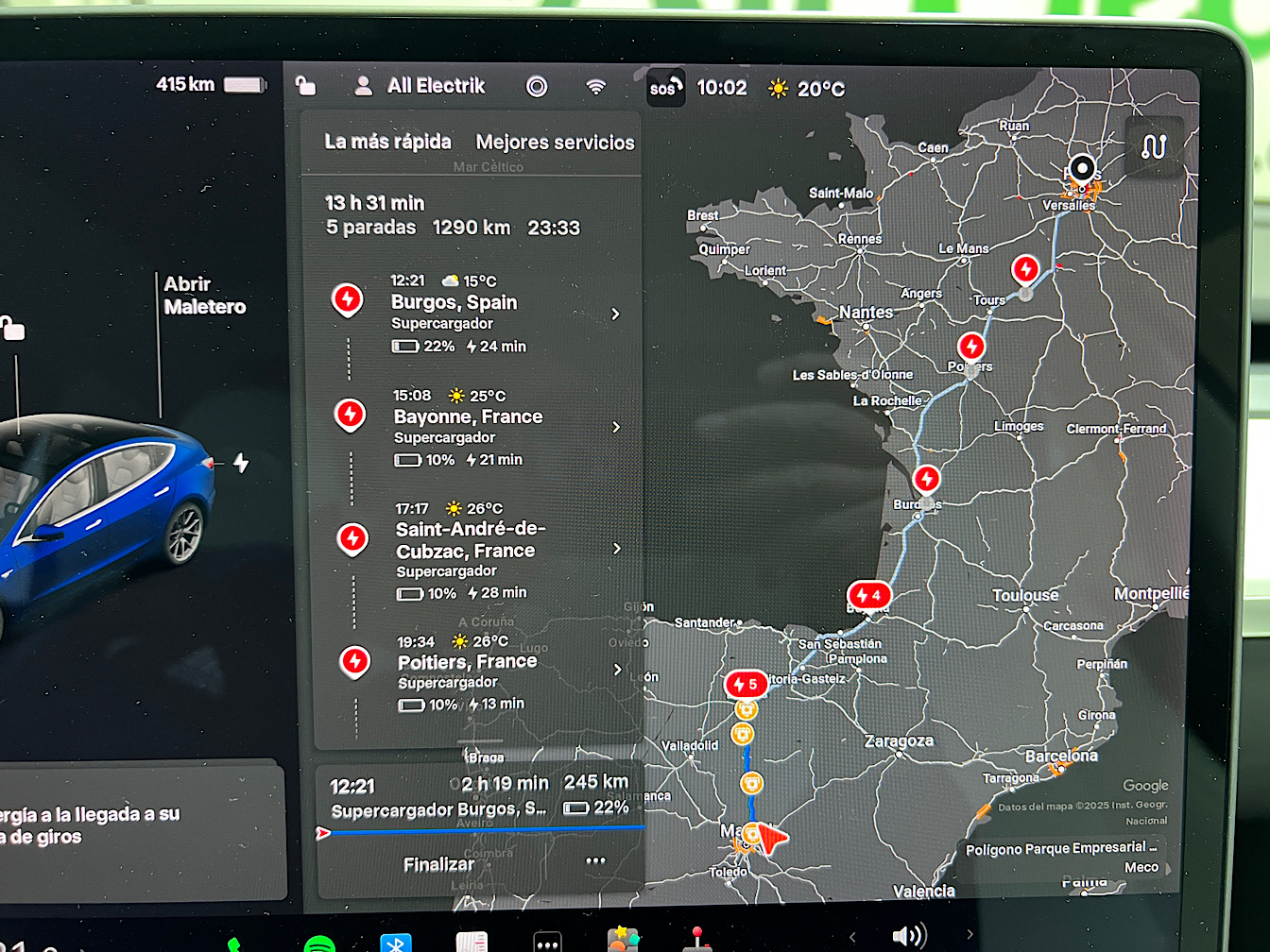Expand the Bayonne, France stop details

[616, 427]
